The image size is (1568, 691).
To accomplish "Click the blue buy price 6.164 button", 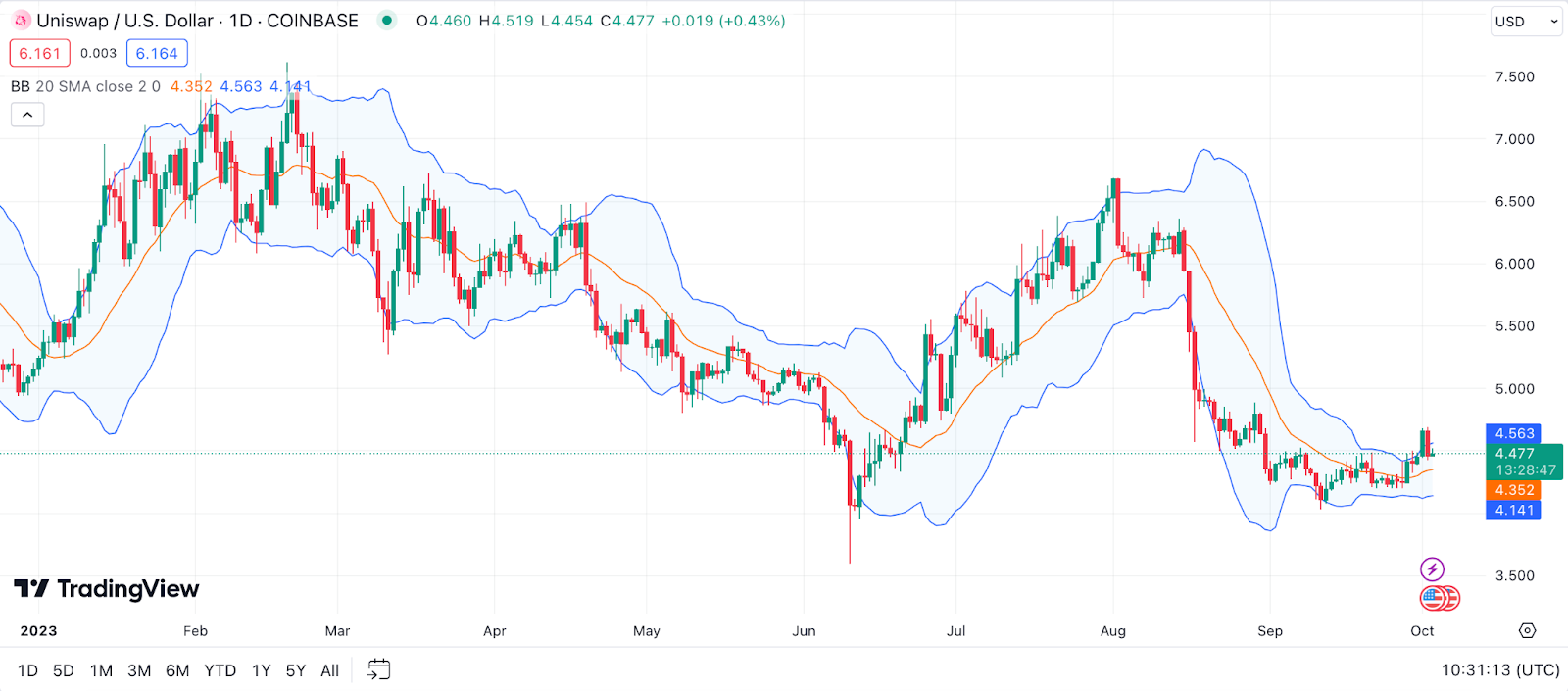I will coord(157,53).
